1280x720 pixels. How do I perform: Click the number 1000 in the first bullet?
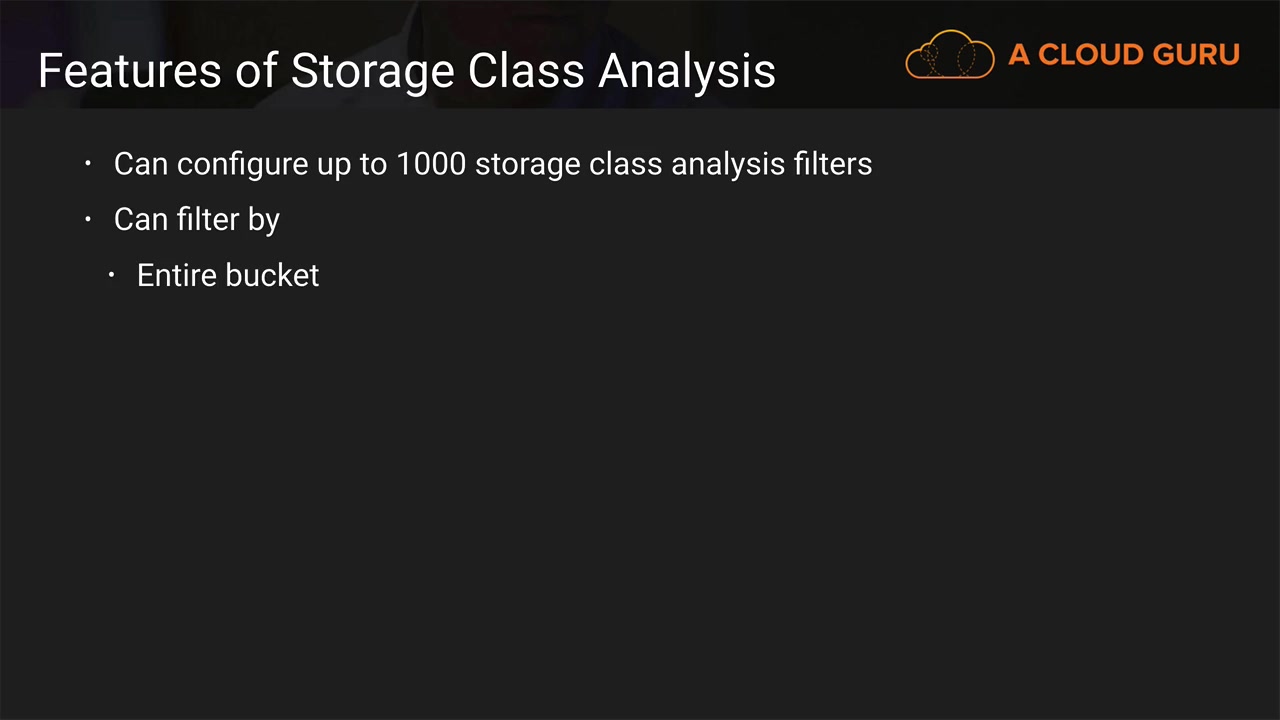point(430,164)
